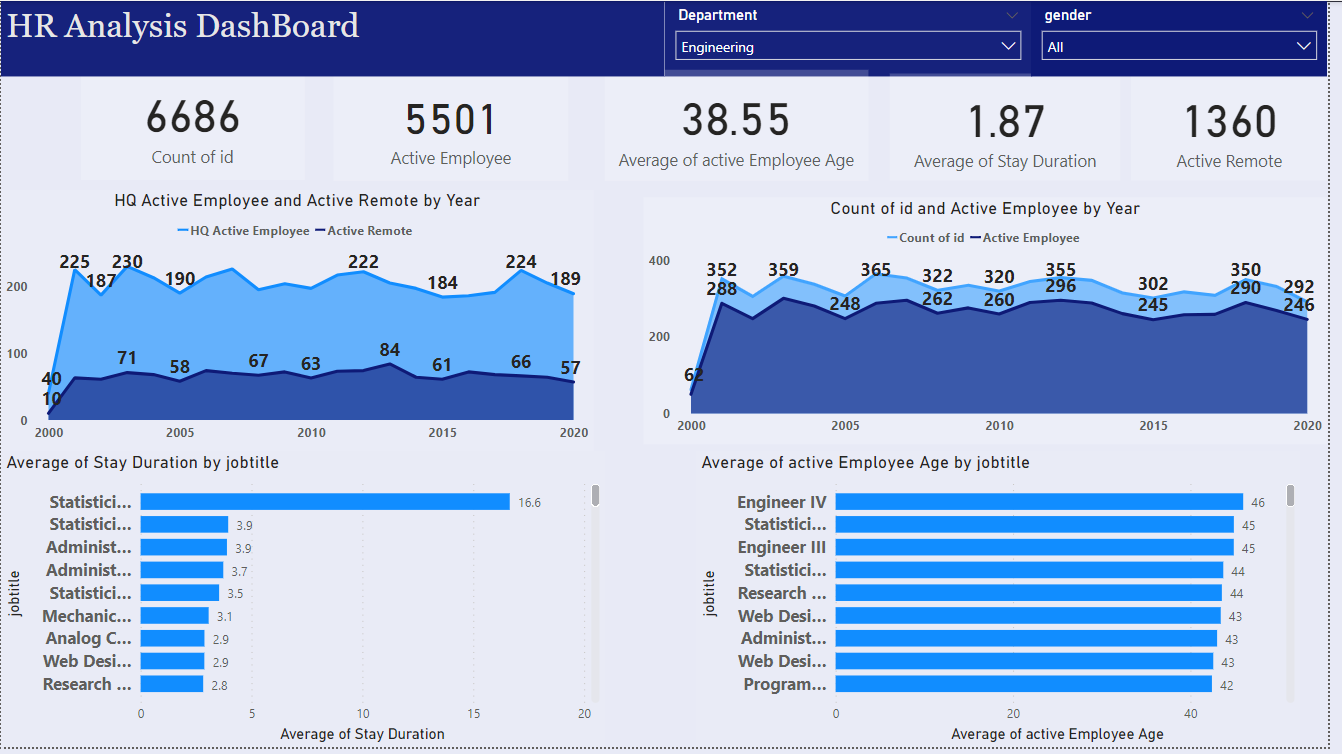Collapse the Department slicer header chevron
The height and width of the screenshot is (754, 1342).
[1011, 14]
